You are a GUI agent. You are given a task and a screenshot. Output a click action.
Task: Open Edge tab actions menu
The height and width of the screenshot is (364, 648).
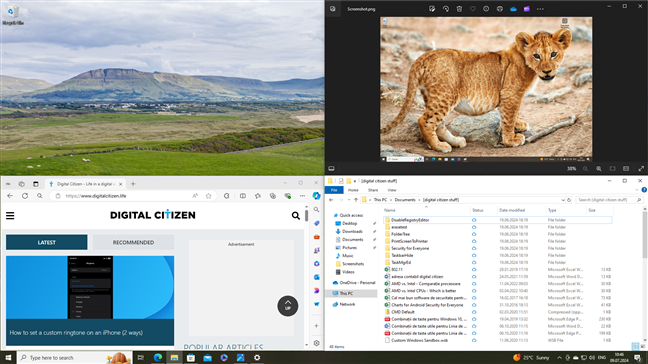pyautogui.click(x=36, y=184)
